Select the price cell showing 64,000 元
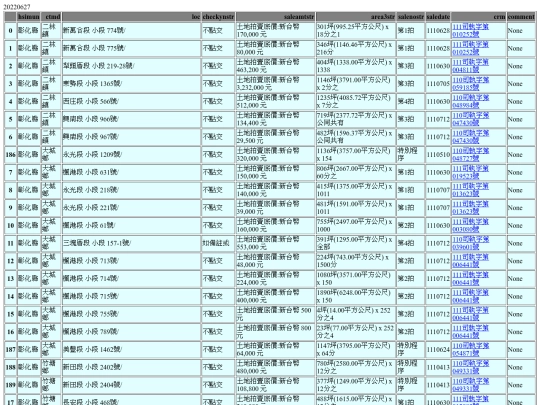Viewport: 540px width, 405px height. point(276,350)
